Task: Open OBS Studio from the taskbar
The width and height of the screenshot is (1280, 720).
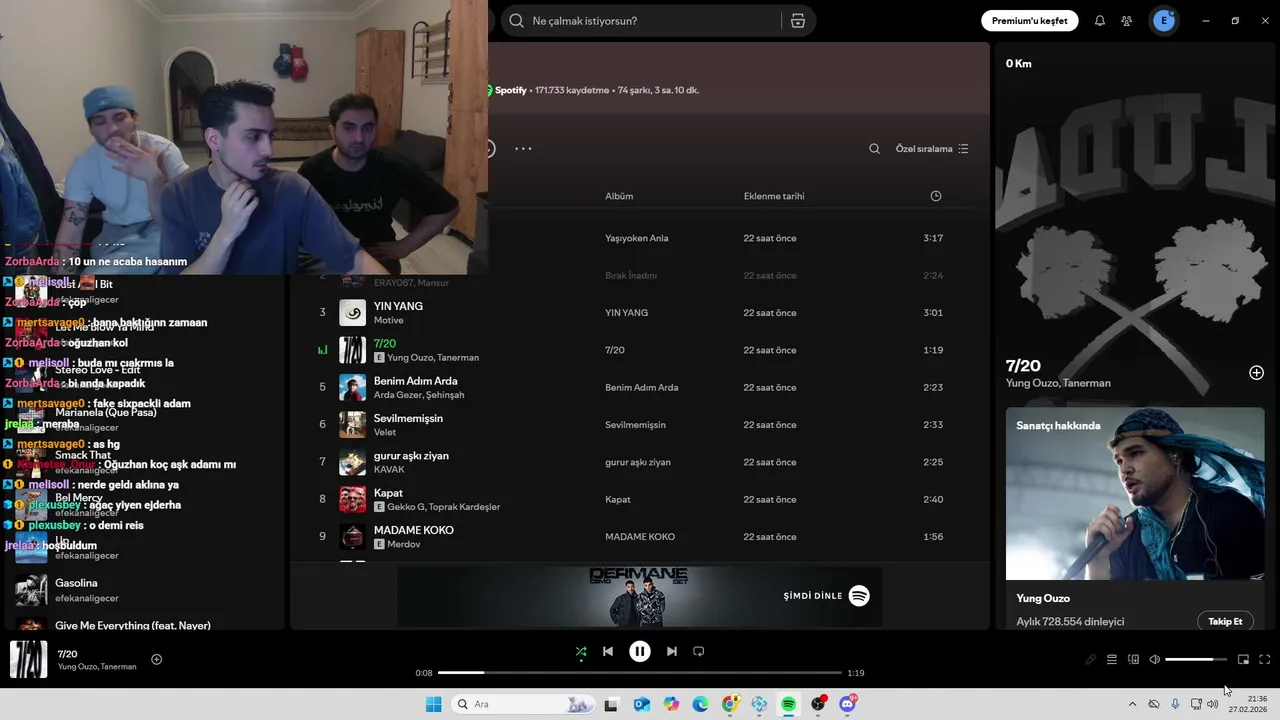Action: (818, 704)
